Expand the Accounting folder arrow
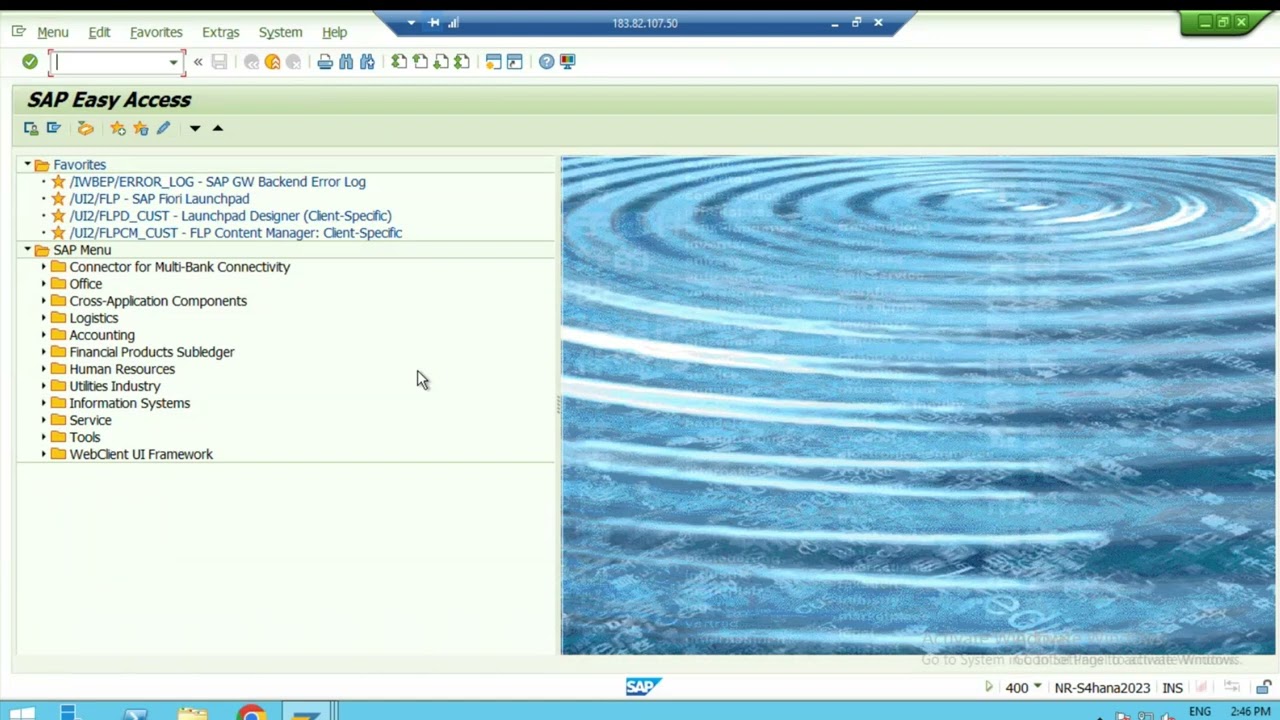 coord(44,335)
